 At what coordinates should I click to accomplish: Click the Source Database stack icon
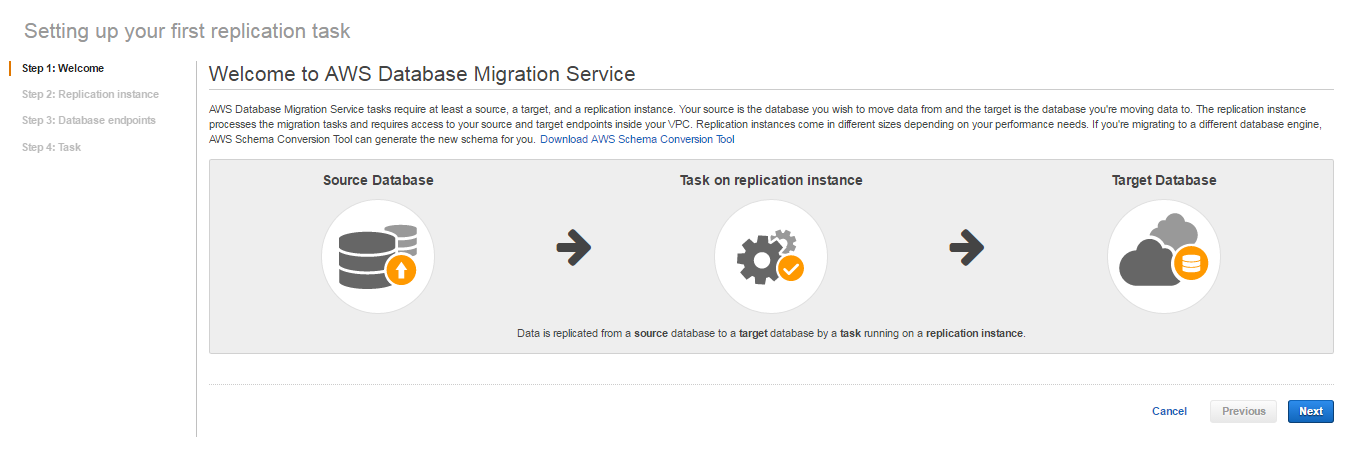(378, 256)
